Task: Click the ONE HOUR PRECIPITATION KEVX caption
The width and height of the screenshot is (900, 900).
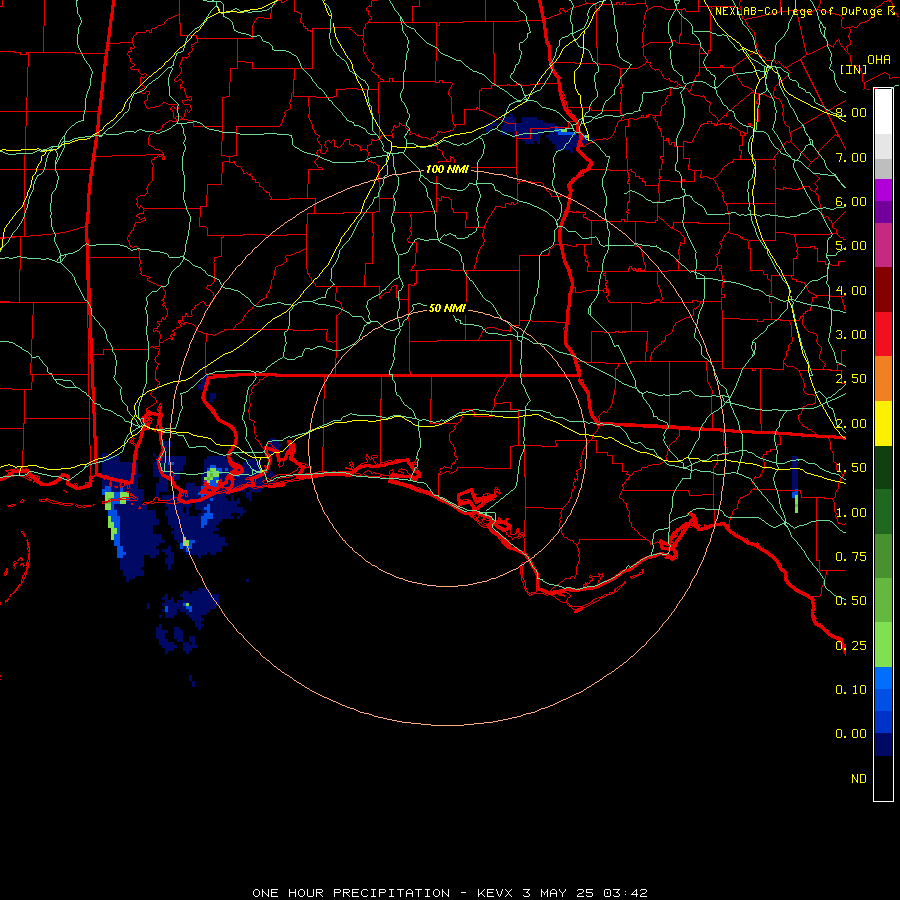Action: 450,893
